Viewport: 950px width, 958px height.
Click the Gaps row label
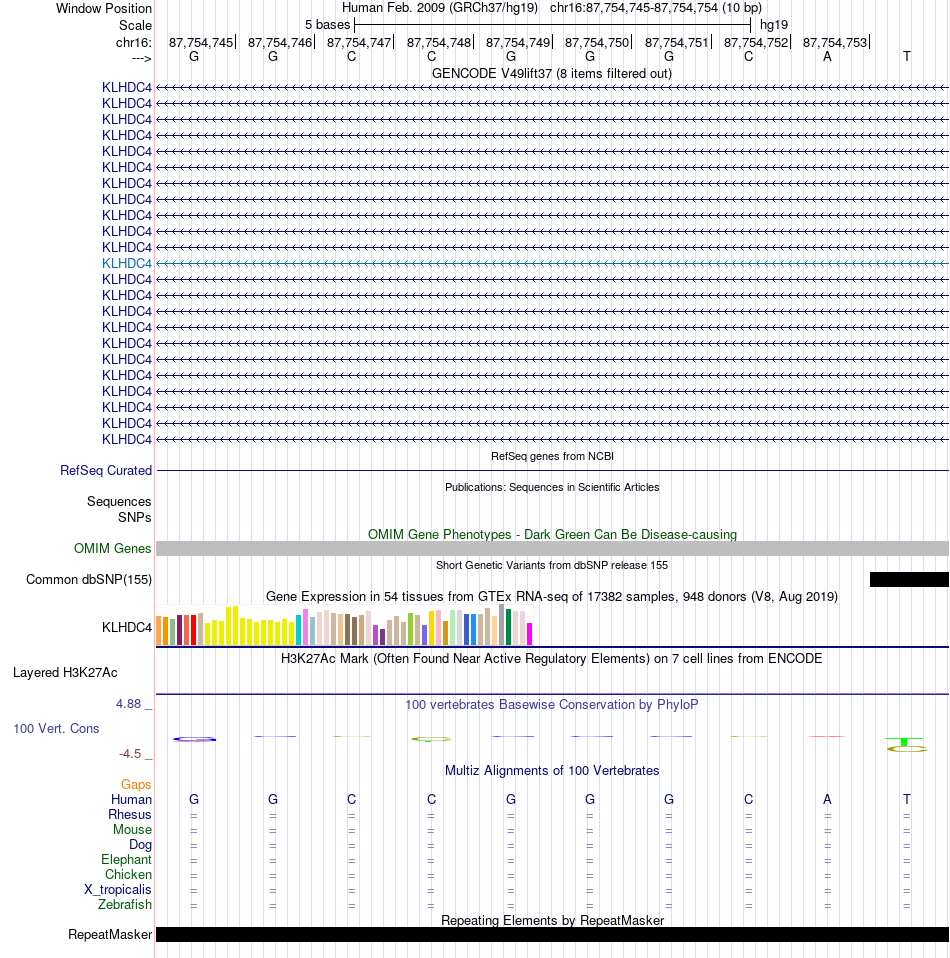(136, 784)
